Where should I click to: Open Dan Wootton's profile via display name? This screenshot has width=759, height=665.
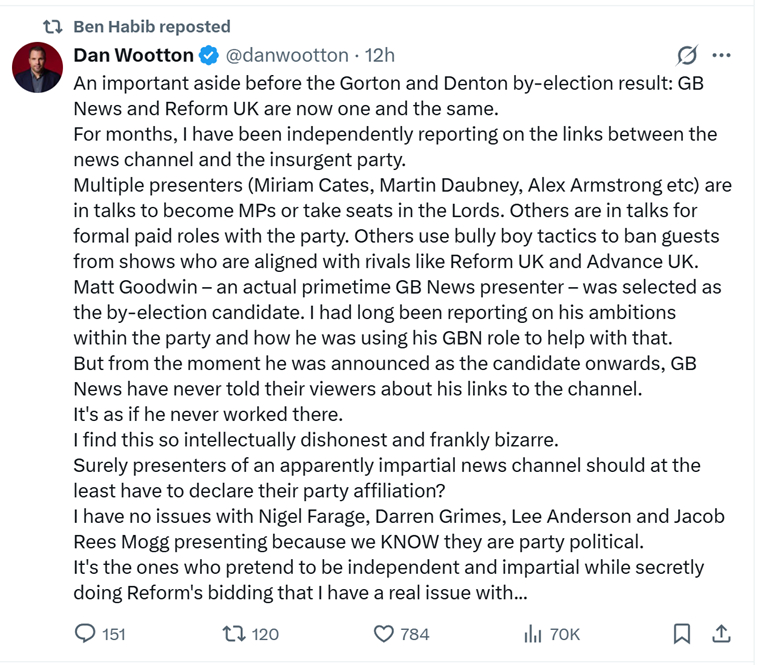[134, 55]
